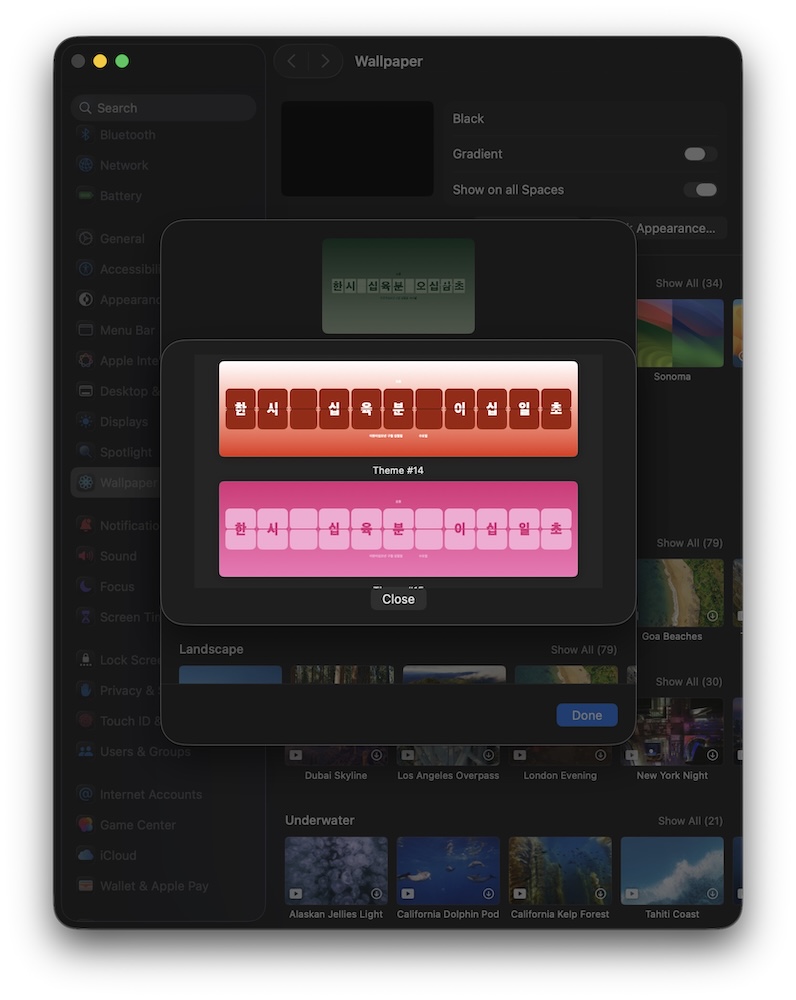
Task: Click the Sound speaker icon
Action: [x=86, y=556]
